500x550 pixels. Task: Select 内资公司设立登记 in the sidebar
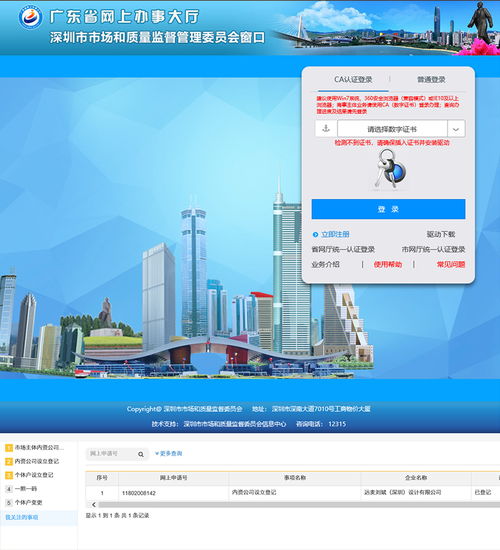37,461
